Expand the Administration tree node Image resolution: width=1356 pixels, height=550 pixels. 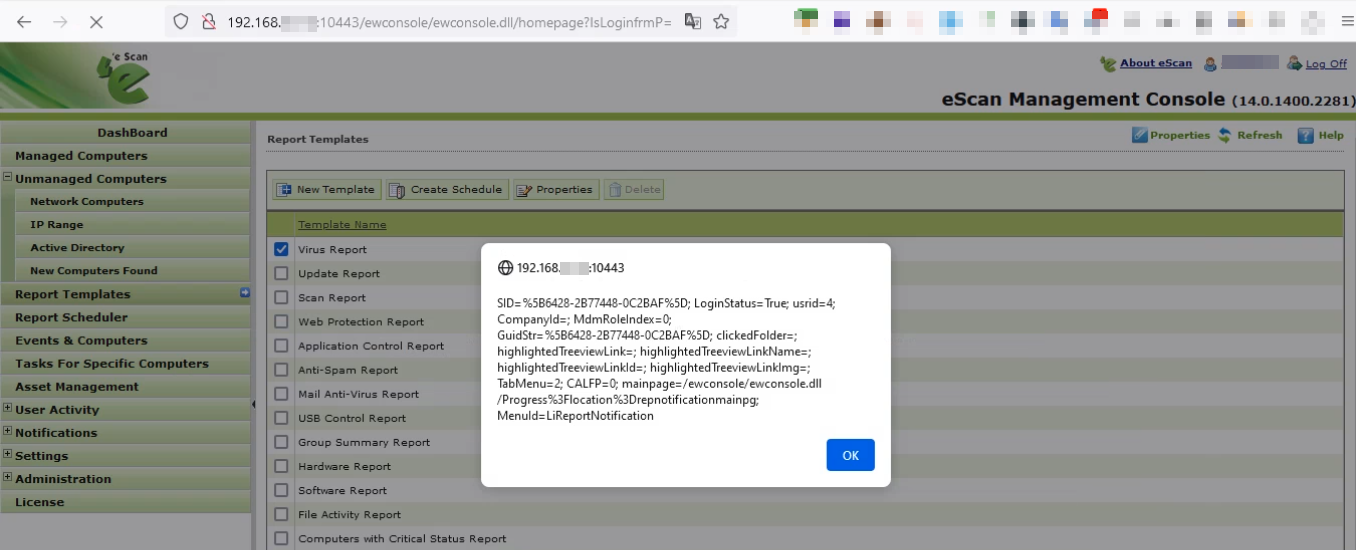(x=7, y=477)
